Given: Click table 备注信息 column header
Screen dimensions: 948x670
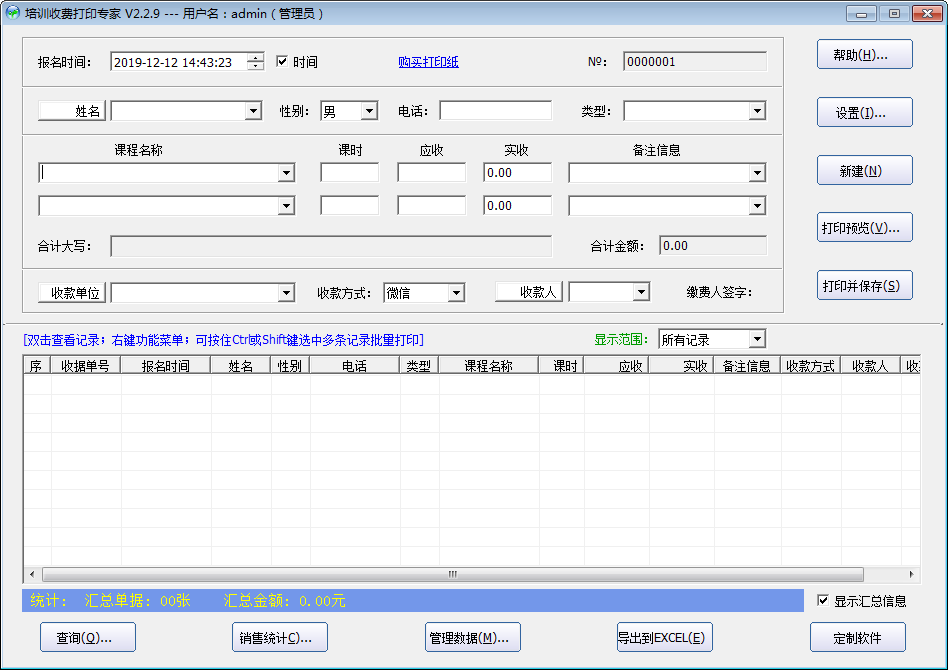Looking at the screenshot, I should click(747, 366).
